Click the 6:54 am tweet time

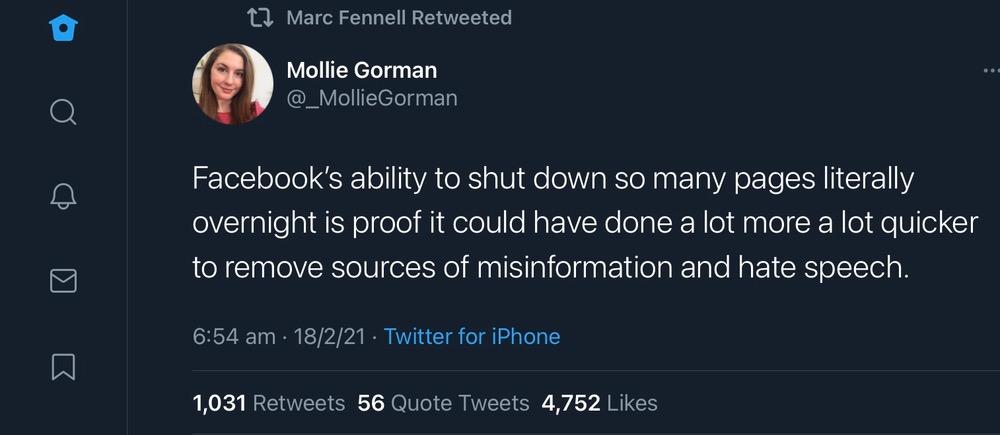tap(233, 336)
